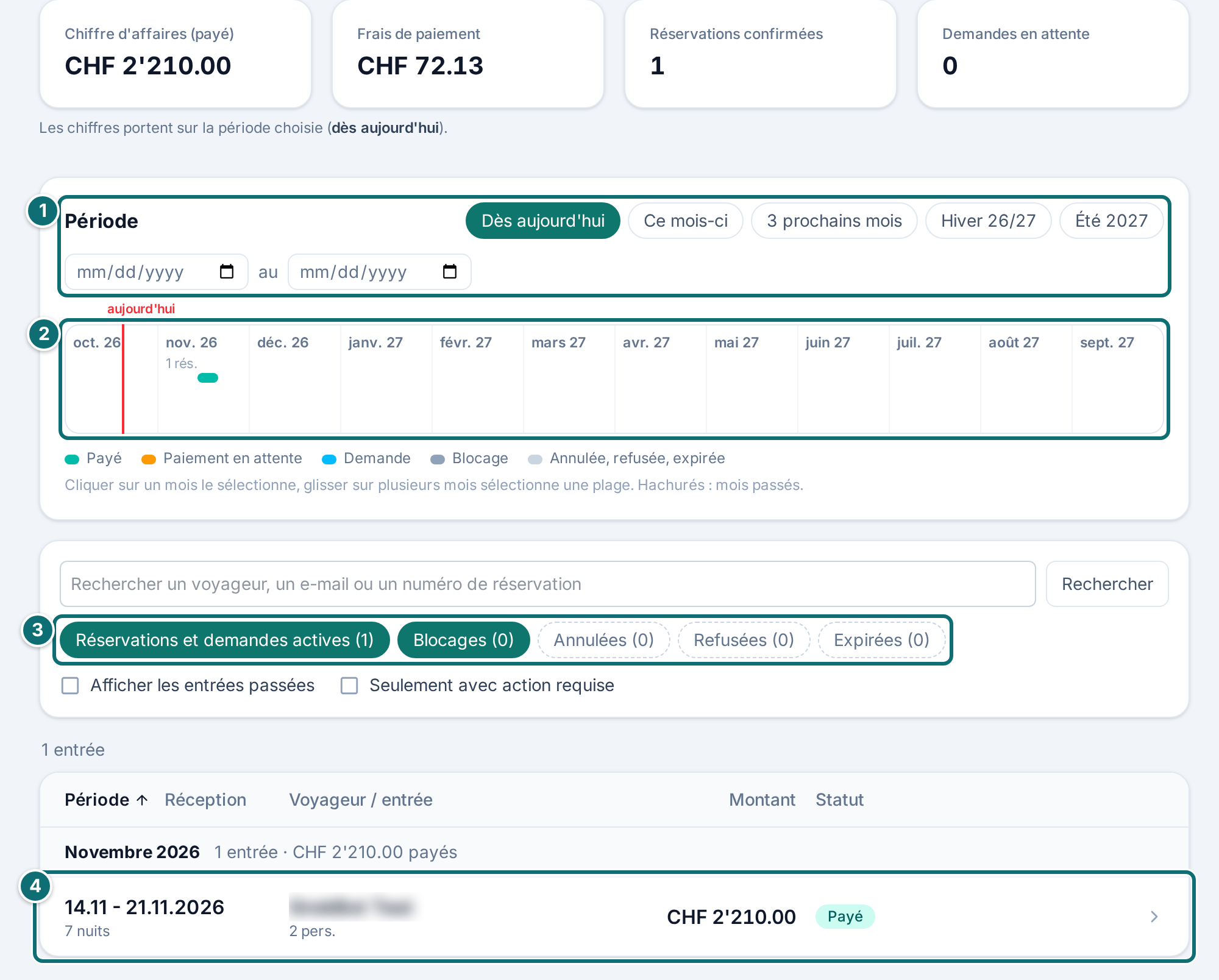Select août 27 month in timeline
The width and height of the screenshot is (1219, 980).
[x=1026, y=379]
